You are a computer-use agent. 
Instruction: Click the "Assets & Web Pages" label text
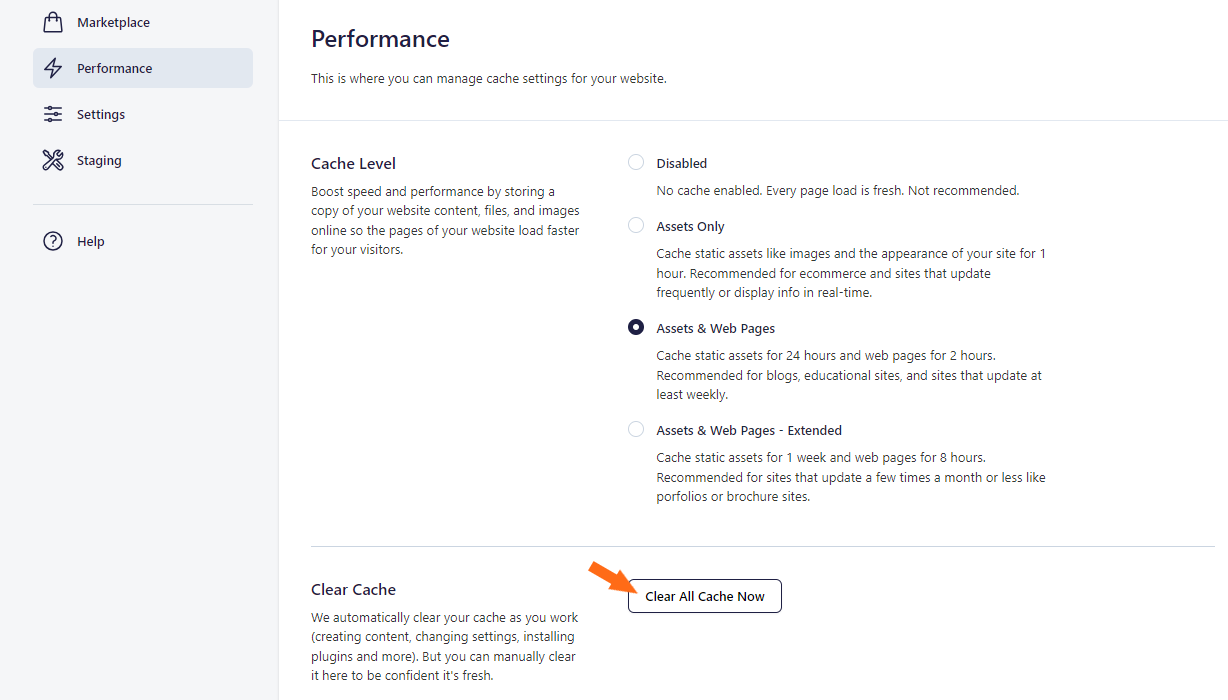click(715, 327)
